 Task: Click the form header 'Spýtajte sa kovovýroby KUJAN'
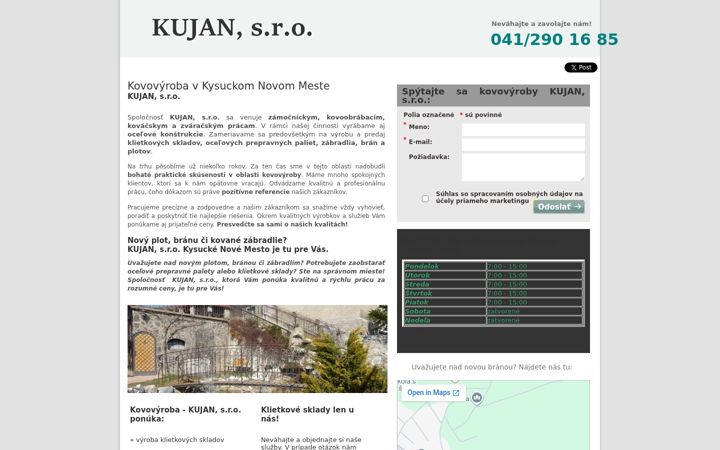point(493,96)
